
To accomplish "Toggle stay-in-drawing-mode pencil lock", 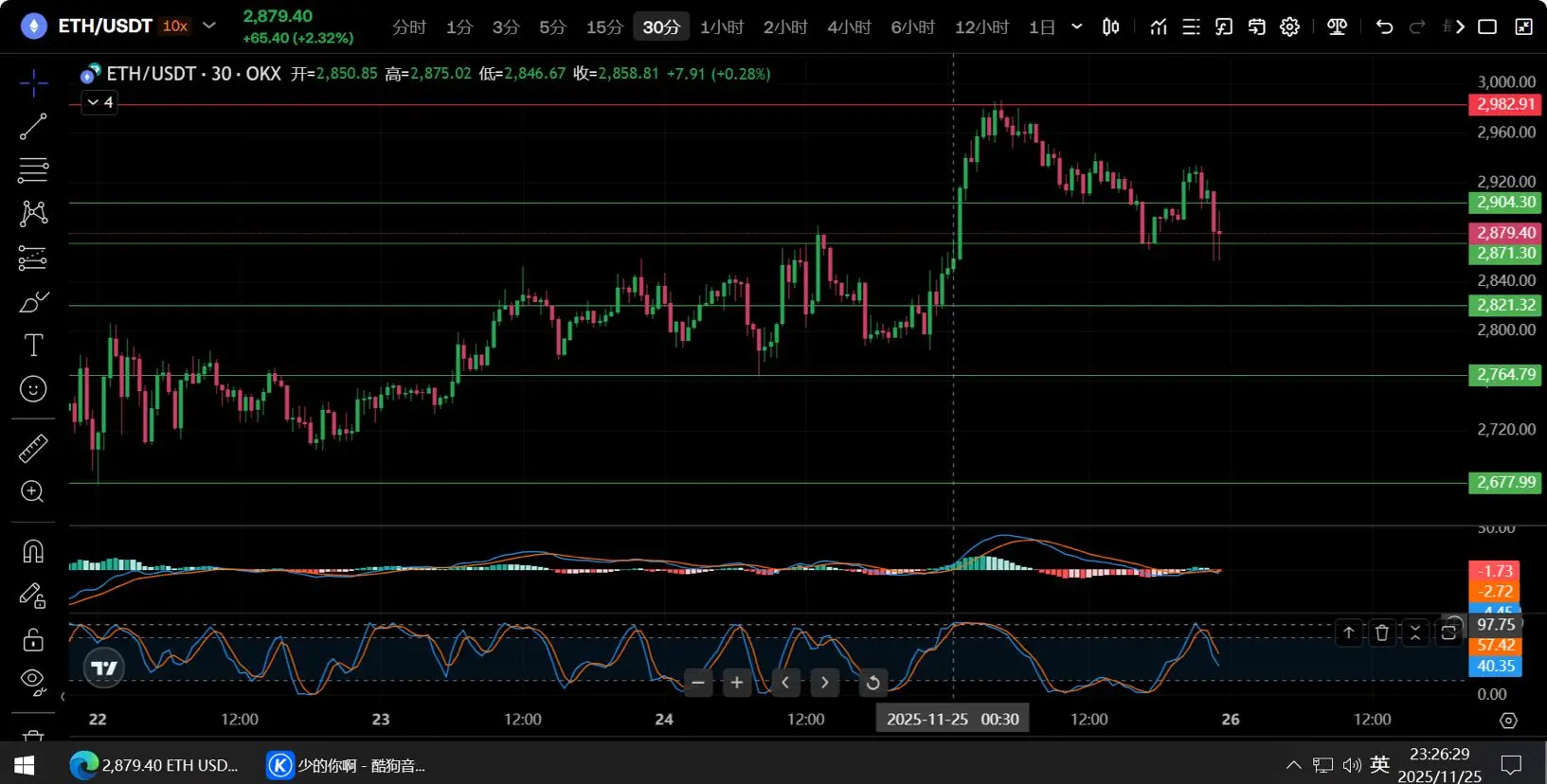I will [x=33, y=595].
